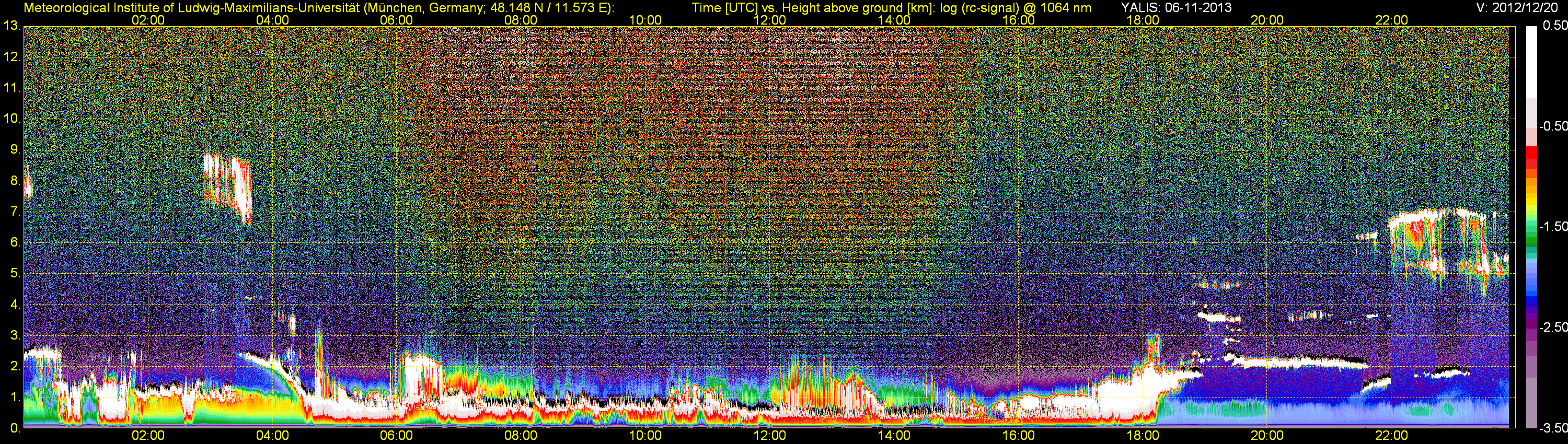Viewport: 1568px width, 444px height.
Task: Click the 04:00 label on the top time axis
Action: click(272, 20)
